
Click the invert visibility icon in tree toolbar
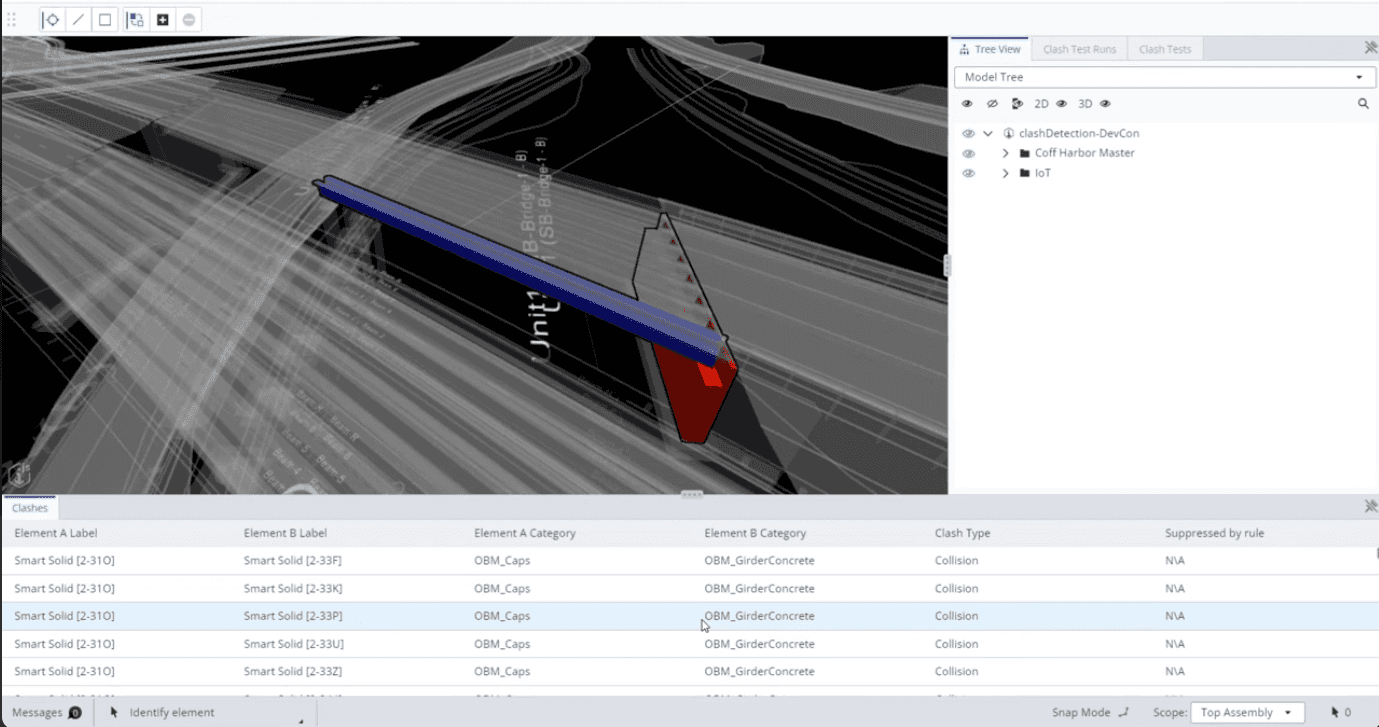[x=1017, y=104]
